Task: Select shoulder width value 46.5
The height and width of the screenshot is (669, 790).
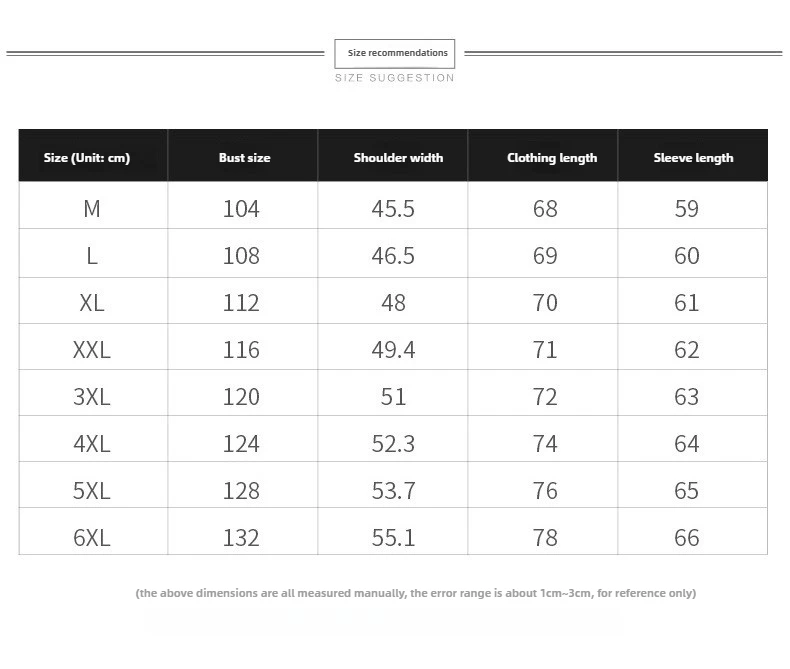Action: (x=393, y=255)
